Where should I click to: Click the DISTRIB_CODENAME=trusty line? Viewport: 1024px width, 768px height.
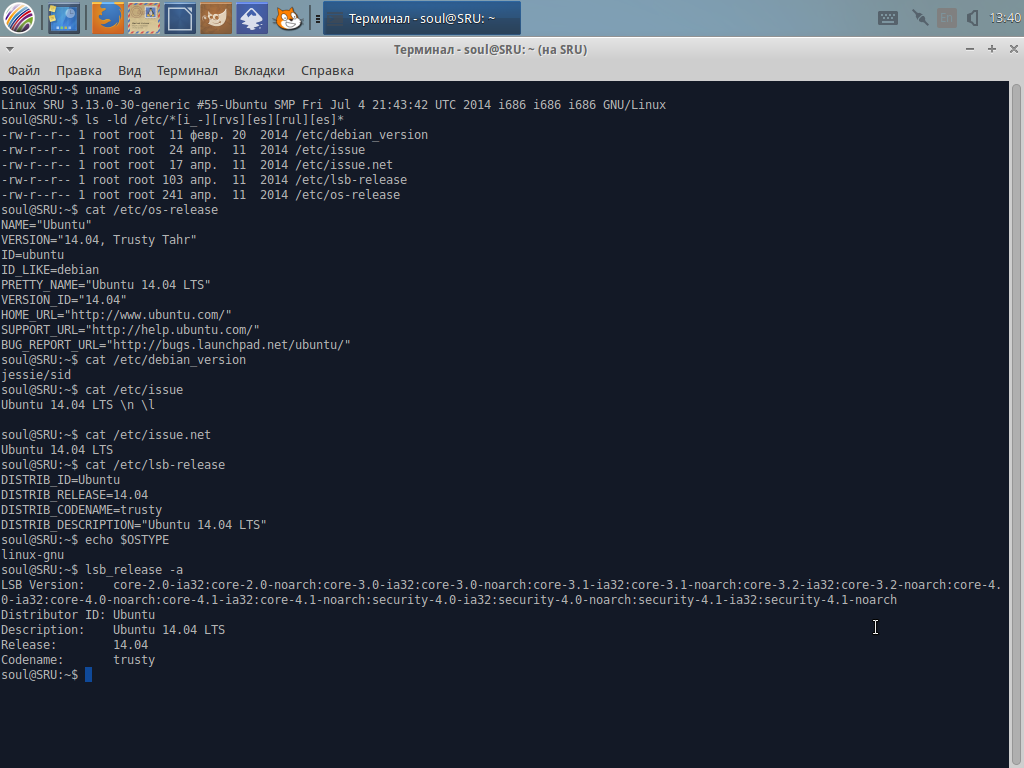coord(82,510)
